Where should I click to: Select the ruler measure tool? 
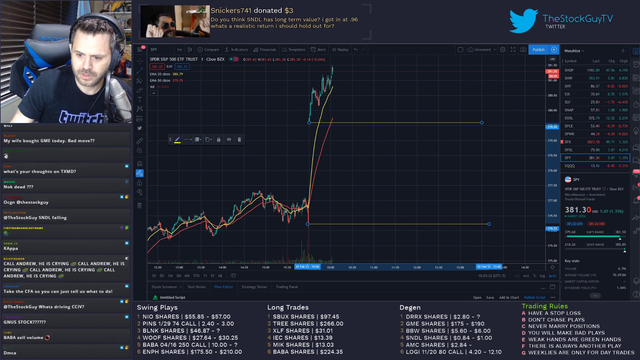pos(140,141)
